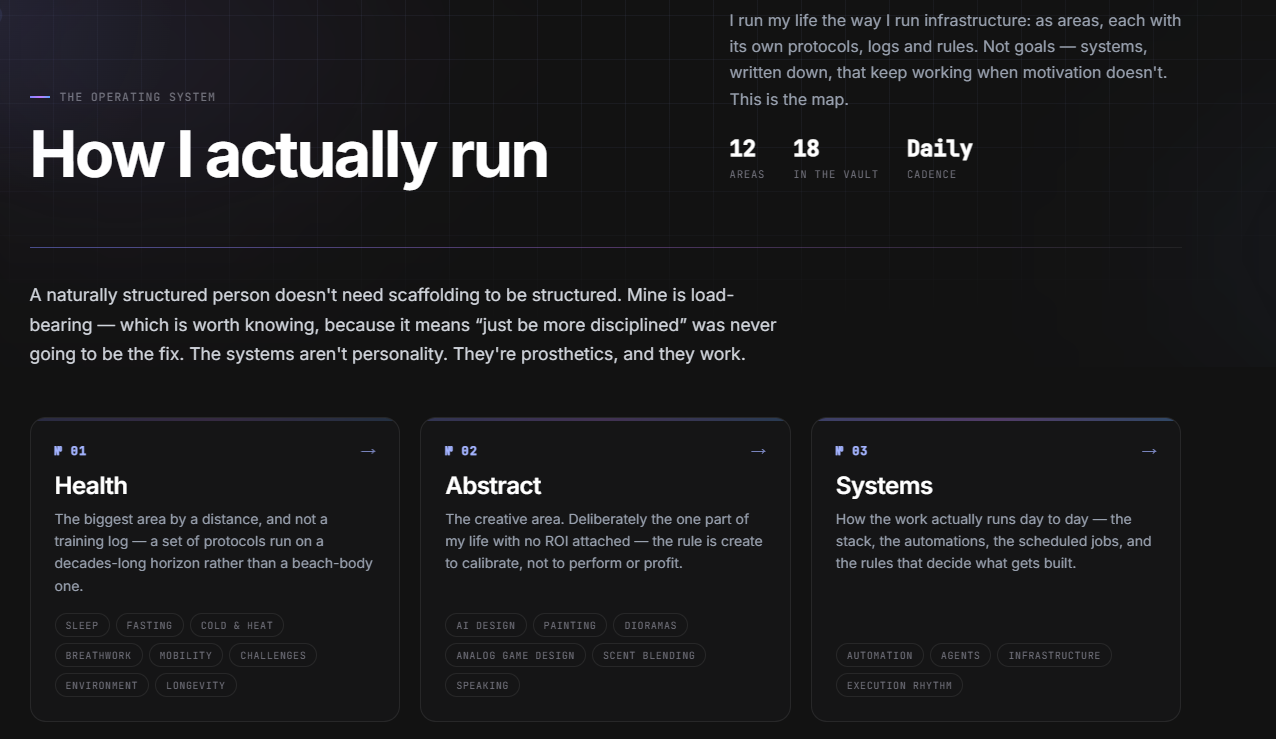Viewport: 1276px width, 739px height.
Task: Select the CHALLENGES tag
Action: pos(273,655)
